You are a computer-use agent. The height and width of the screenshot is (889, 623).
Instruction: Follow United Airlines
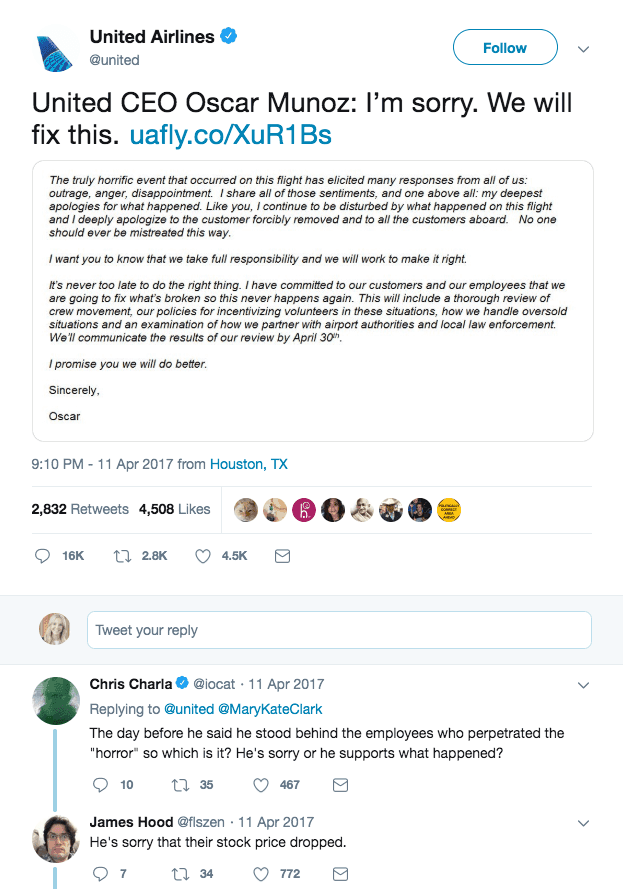[505, 48]
